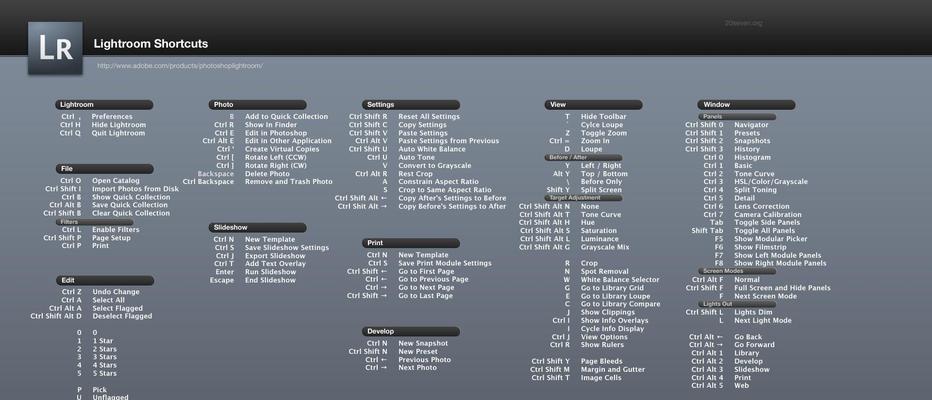Click "New Snapshot" entry
Screen dimensions: 932x400
coord(423,344)
